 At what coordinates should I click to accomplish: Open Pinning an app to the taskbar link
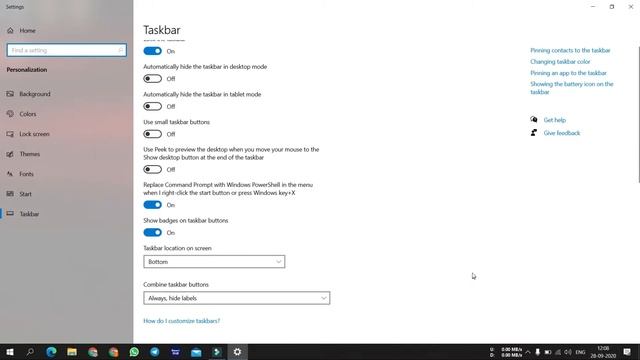tap(568, 73)
